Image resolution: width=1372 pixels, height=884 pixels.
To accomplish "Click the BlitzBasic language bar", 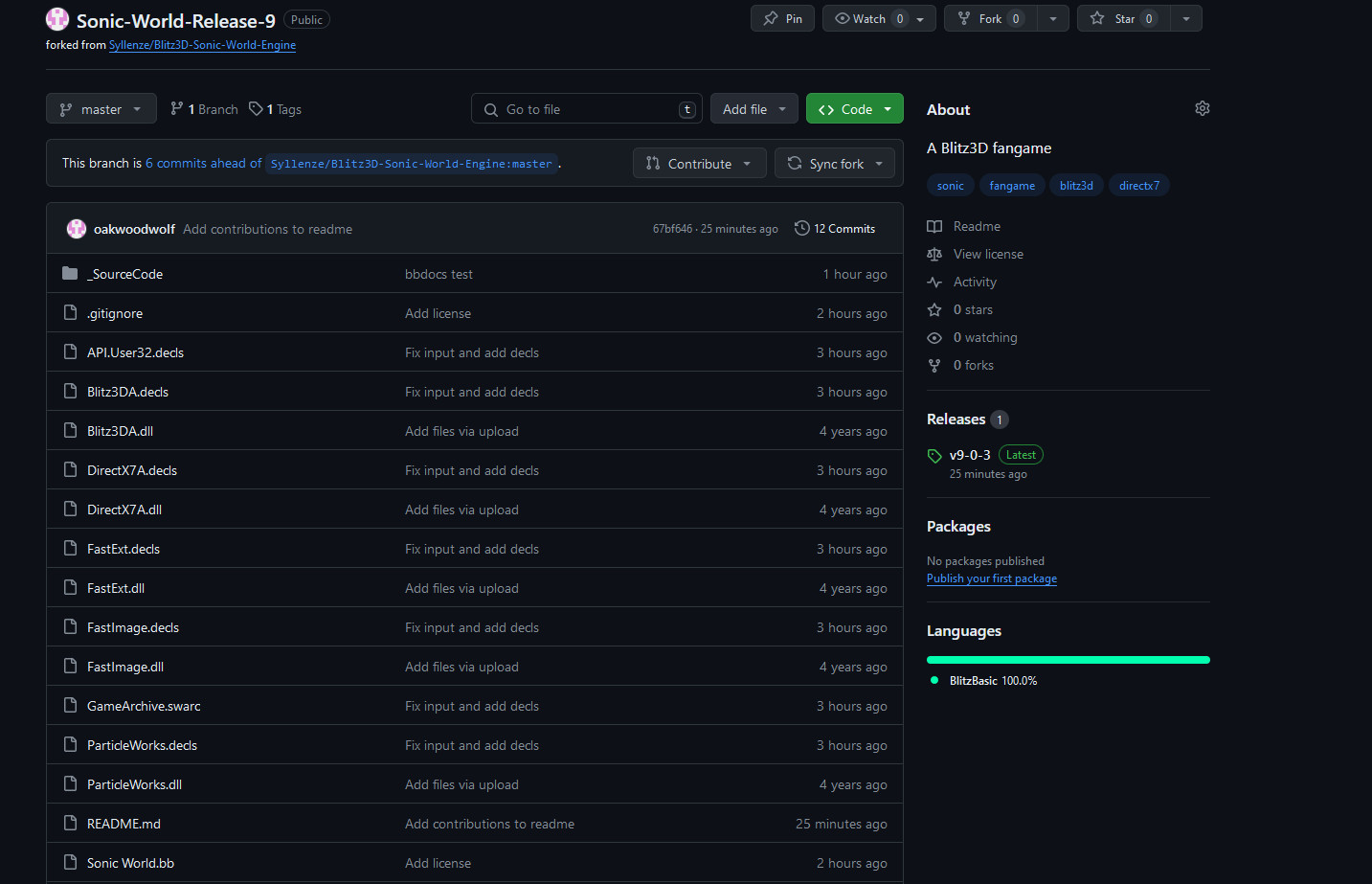I will tap(1068, 660).
